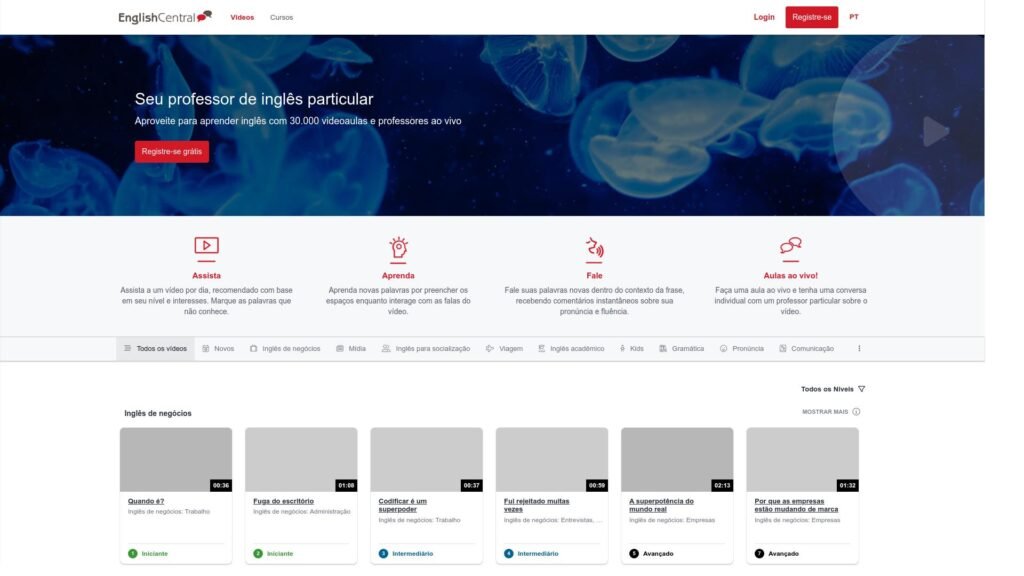Open the three-dot more categories menu
Viewport: 1024px width, 576px height.
pos(859,349)
